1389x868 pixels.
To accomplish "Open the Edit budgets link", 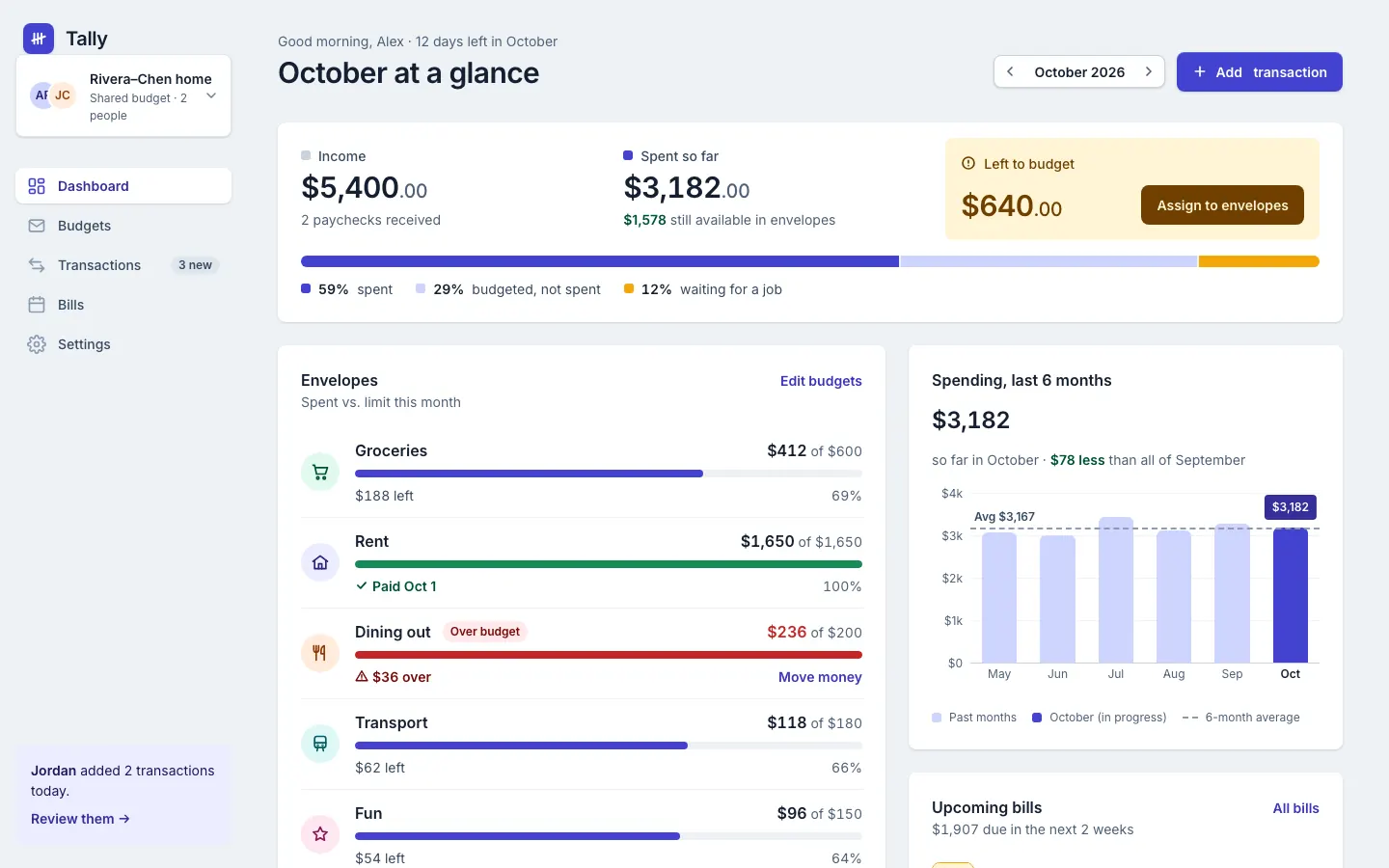I will pos(821,381).
